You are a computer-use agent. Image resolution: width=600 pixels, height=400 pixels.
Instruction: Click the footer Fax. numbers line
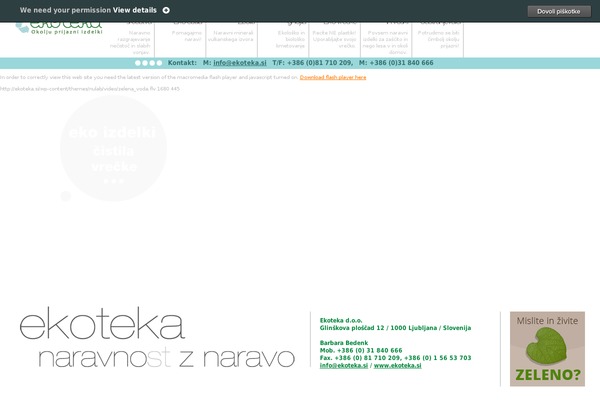[x=395, y=358]
